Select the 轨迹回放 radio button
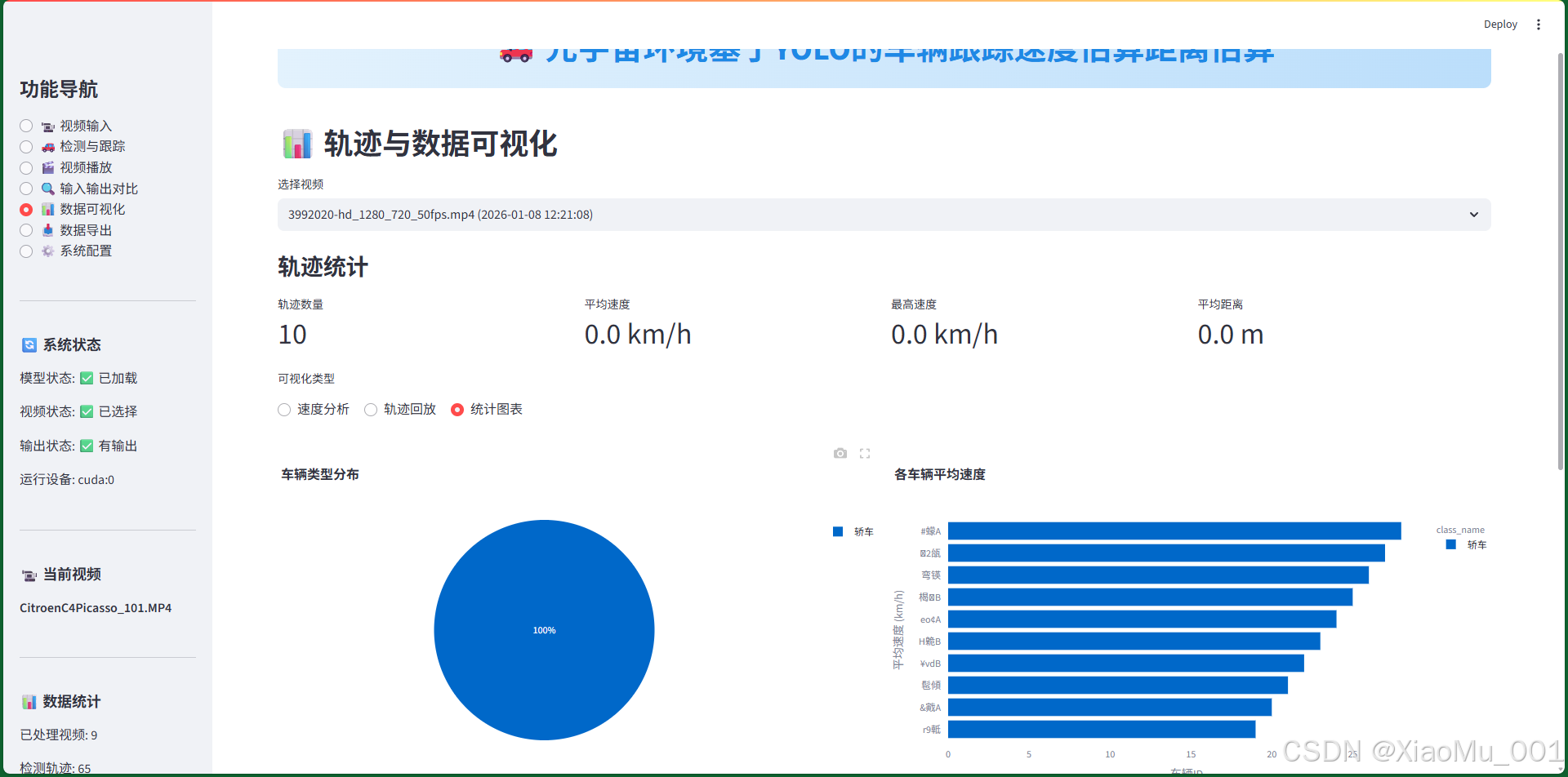This screenshot has height=777, width=1568. (x=370, y=409)
